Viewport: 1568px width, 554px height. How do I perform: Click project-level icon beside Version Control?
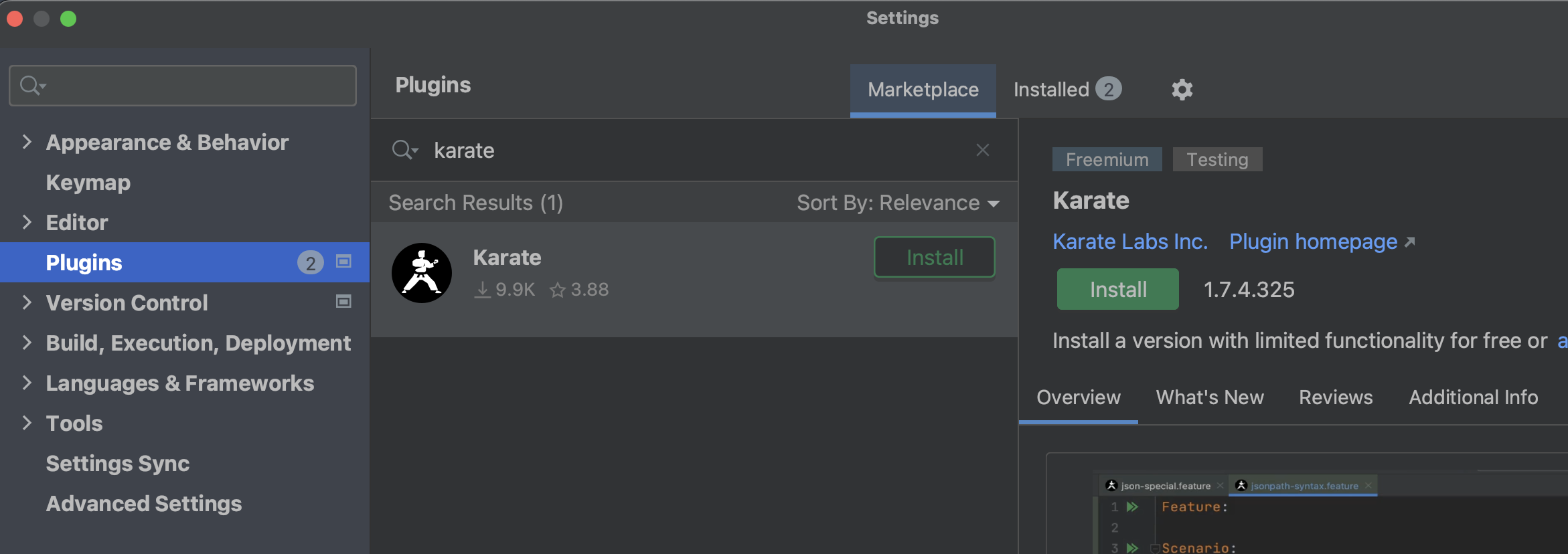pos(343,302)
